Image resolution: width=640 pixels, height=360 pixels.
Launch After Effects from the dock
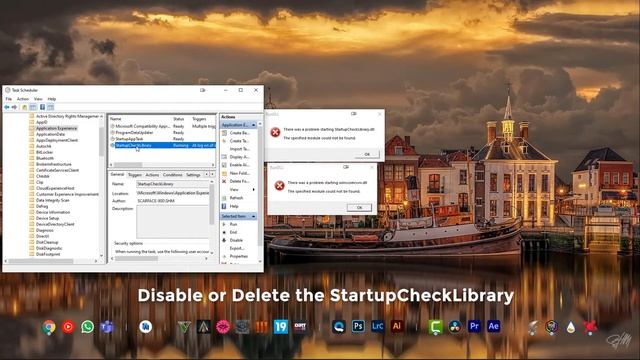493,327
